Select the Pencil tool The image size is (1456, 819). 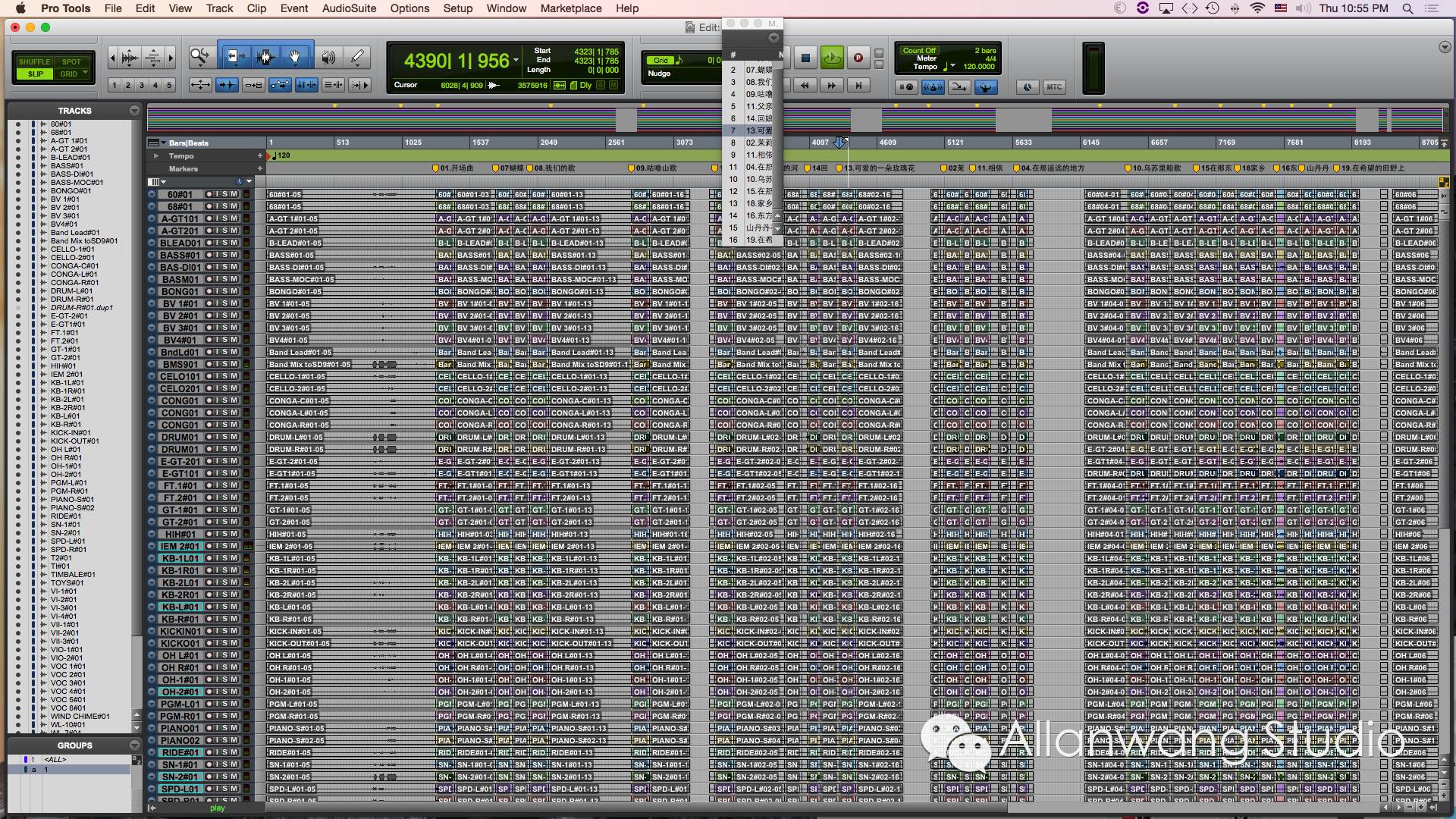coord(357,57)
